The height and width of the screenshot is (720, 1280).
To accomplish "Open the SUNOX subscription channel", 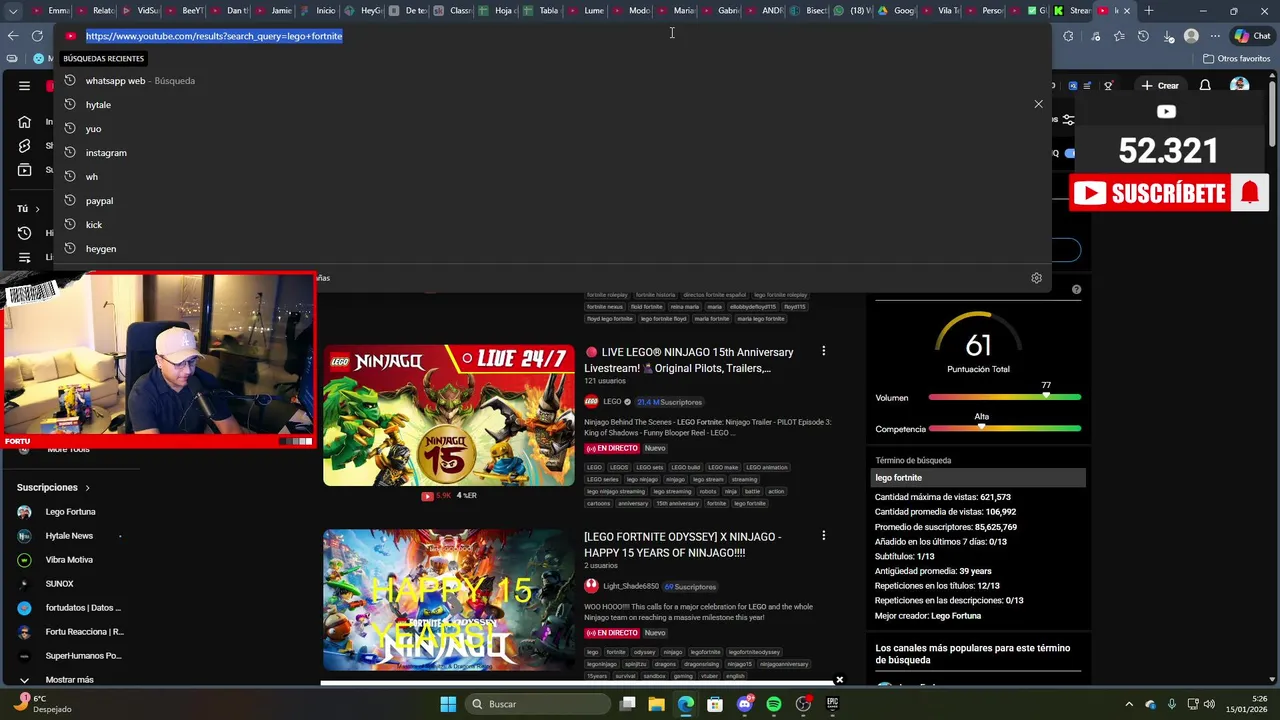I will tap(59, 584).
